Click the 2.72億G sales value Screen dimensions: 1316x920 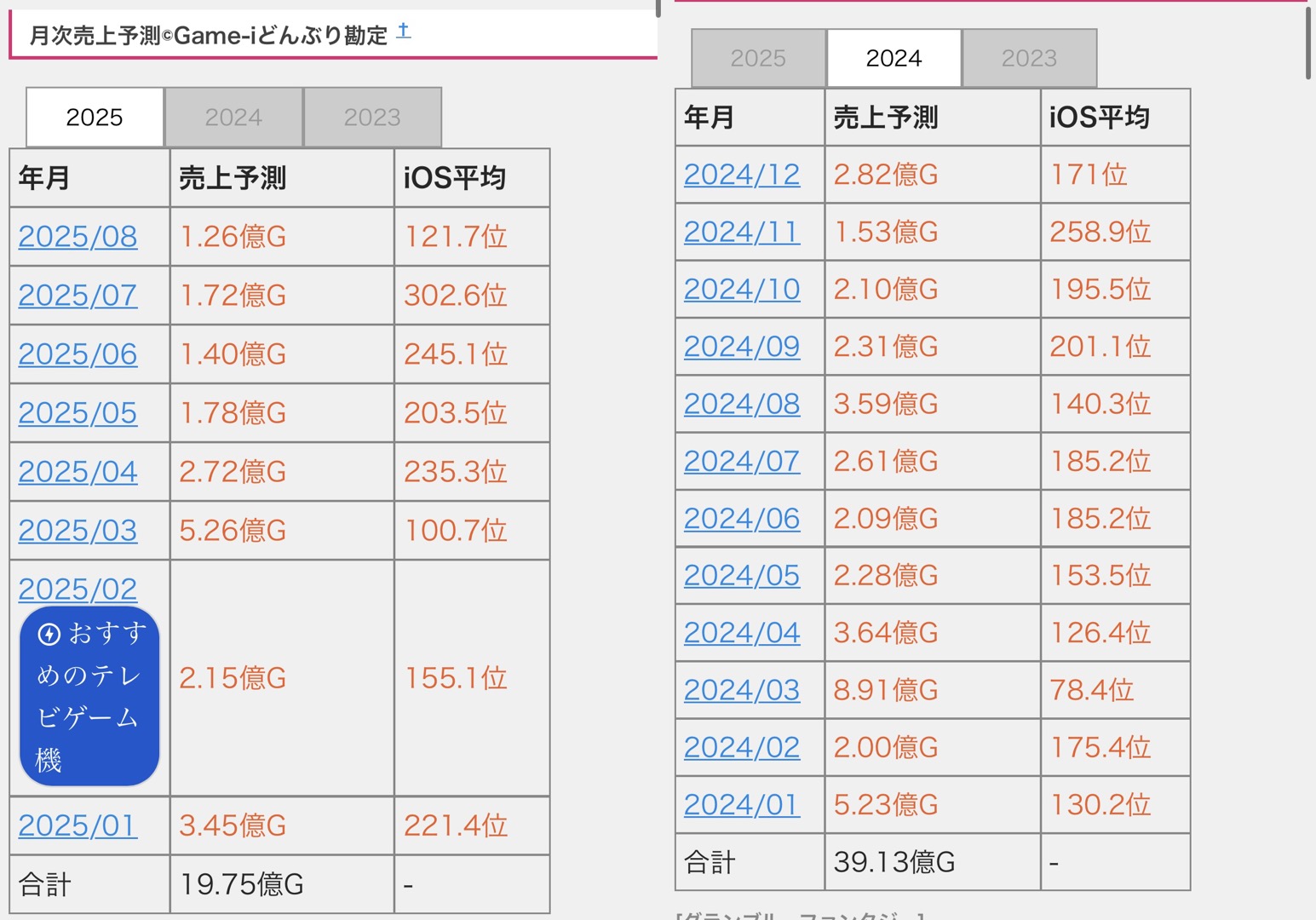click(x=233, y=472)
